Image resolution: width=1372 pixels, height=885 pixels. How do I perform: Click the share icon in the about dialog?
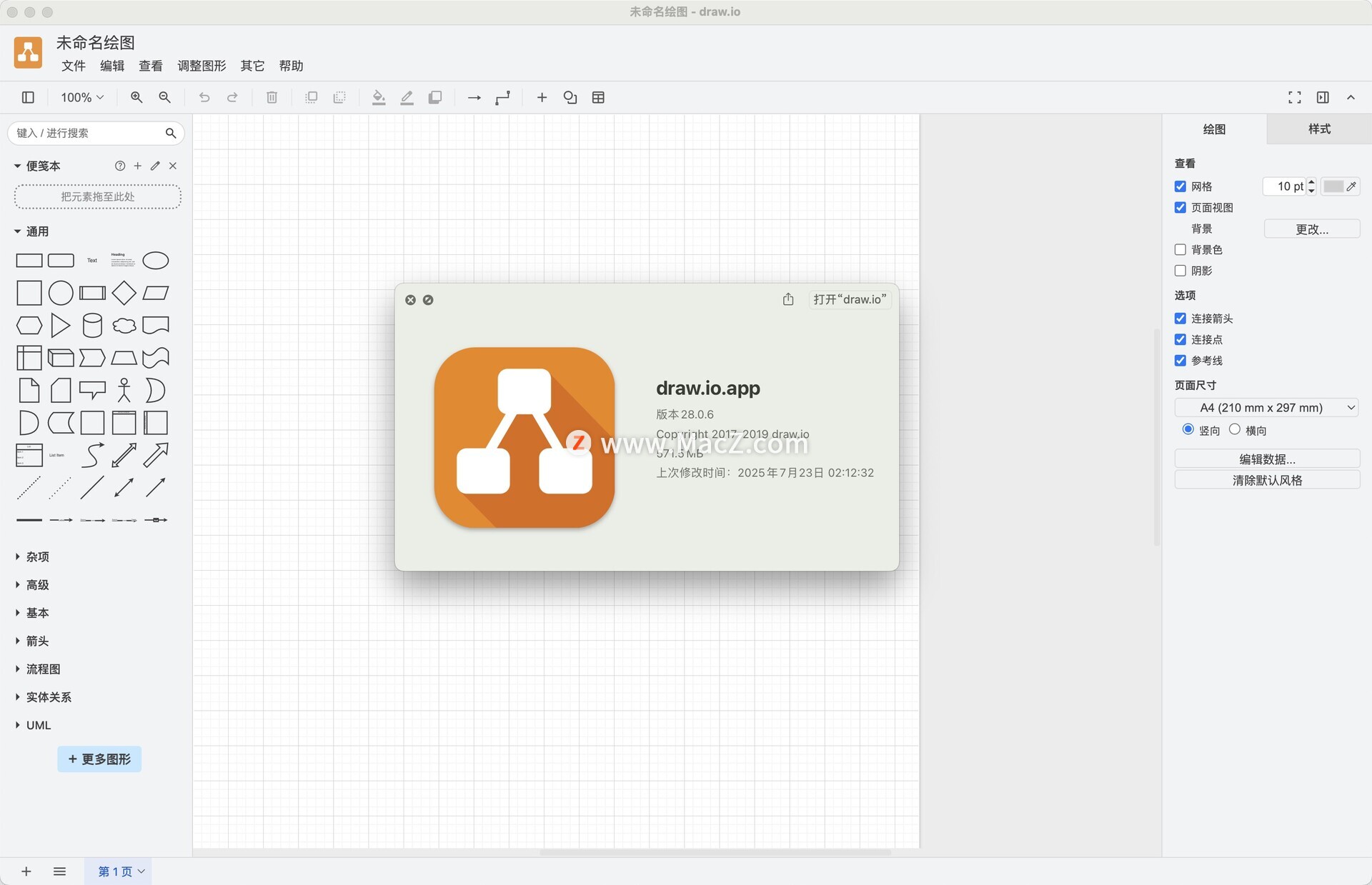[x=787, y=299]
